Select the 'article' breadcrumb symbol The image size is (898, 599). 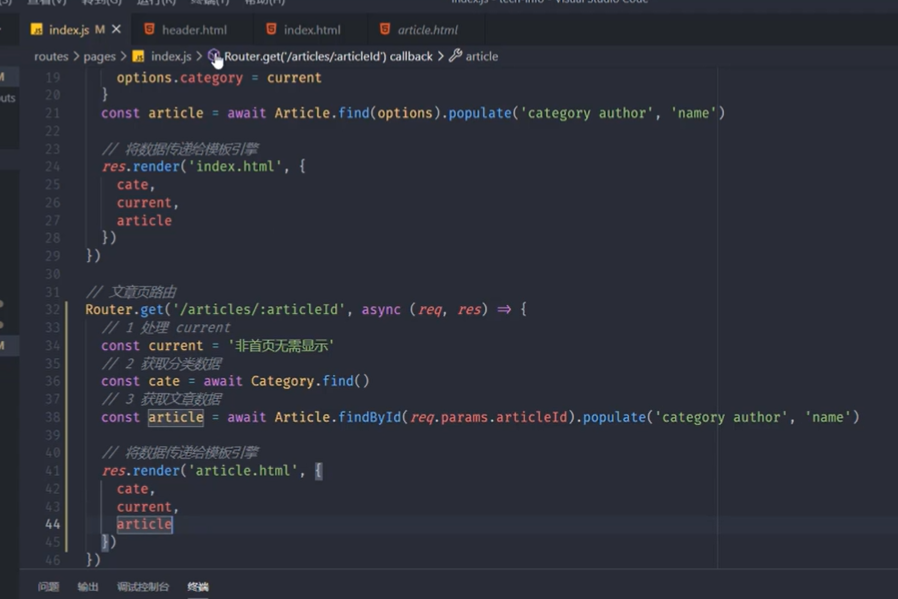(482, 57)
